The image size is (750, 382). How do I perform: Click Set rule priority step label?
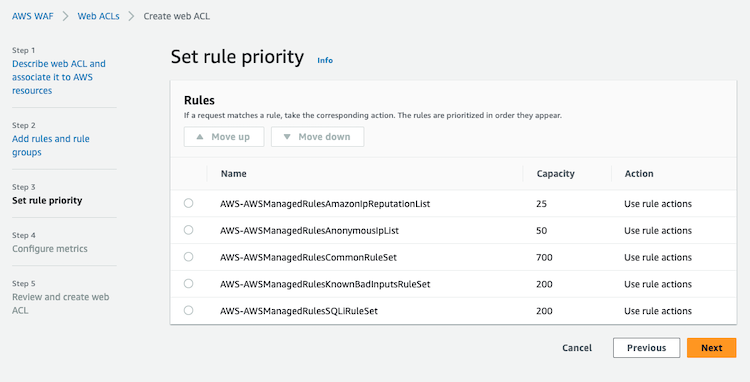click(47, 200)
